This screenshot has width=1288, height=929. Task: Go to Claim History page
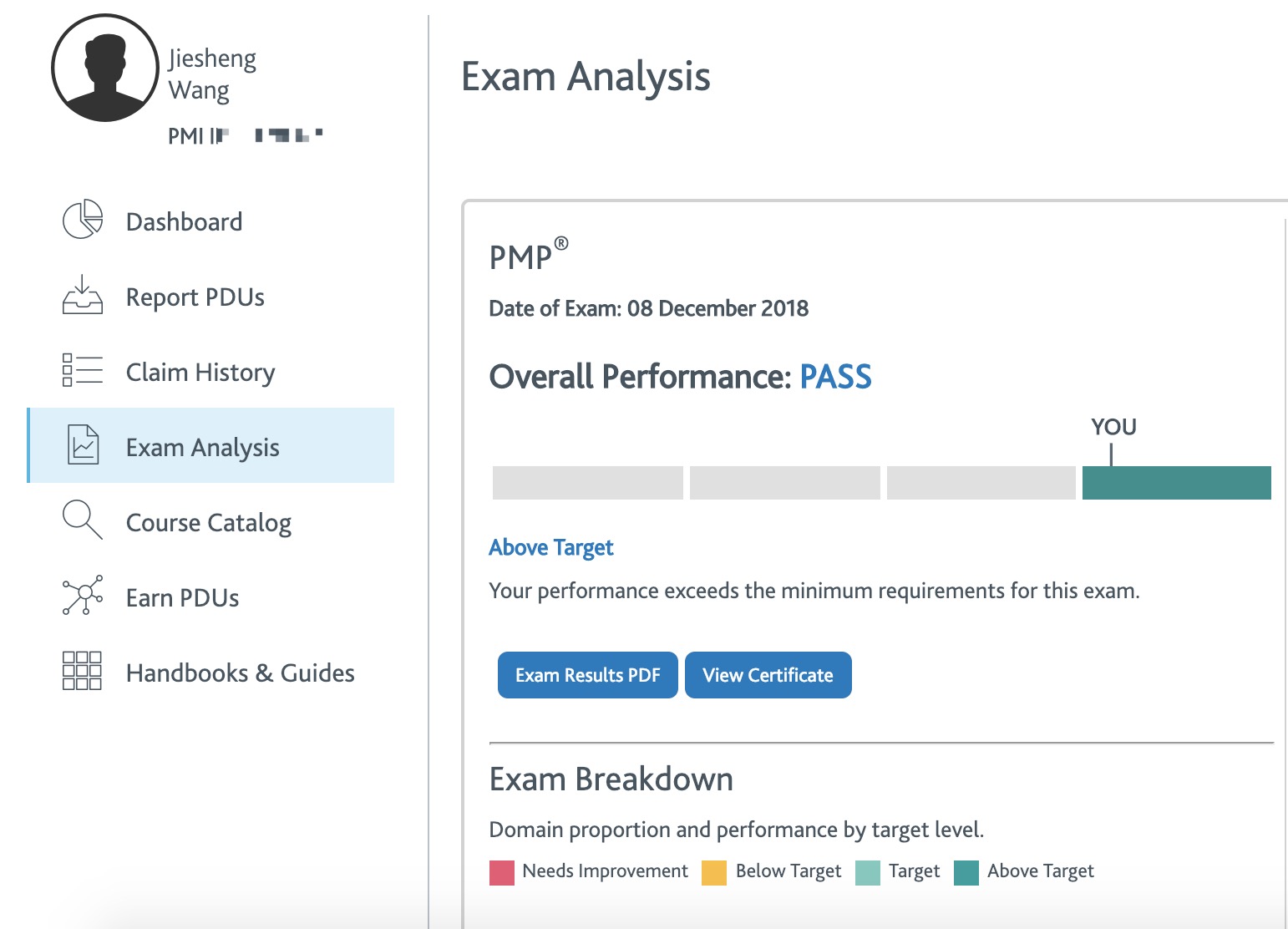pos(200,373)
